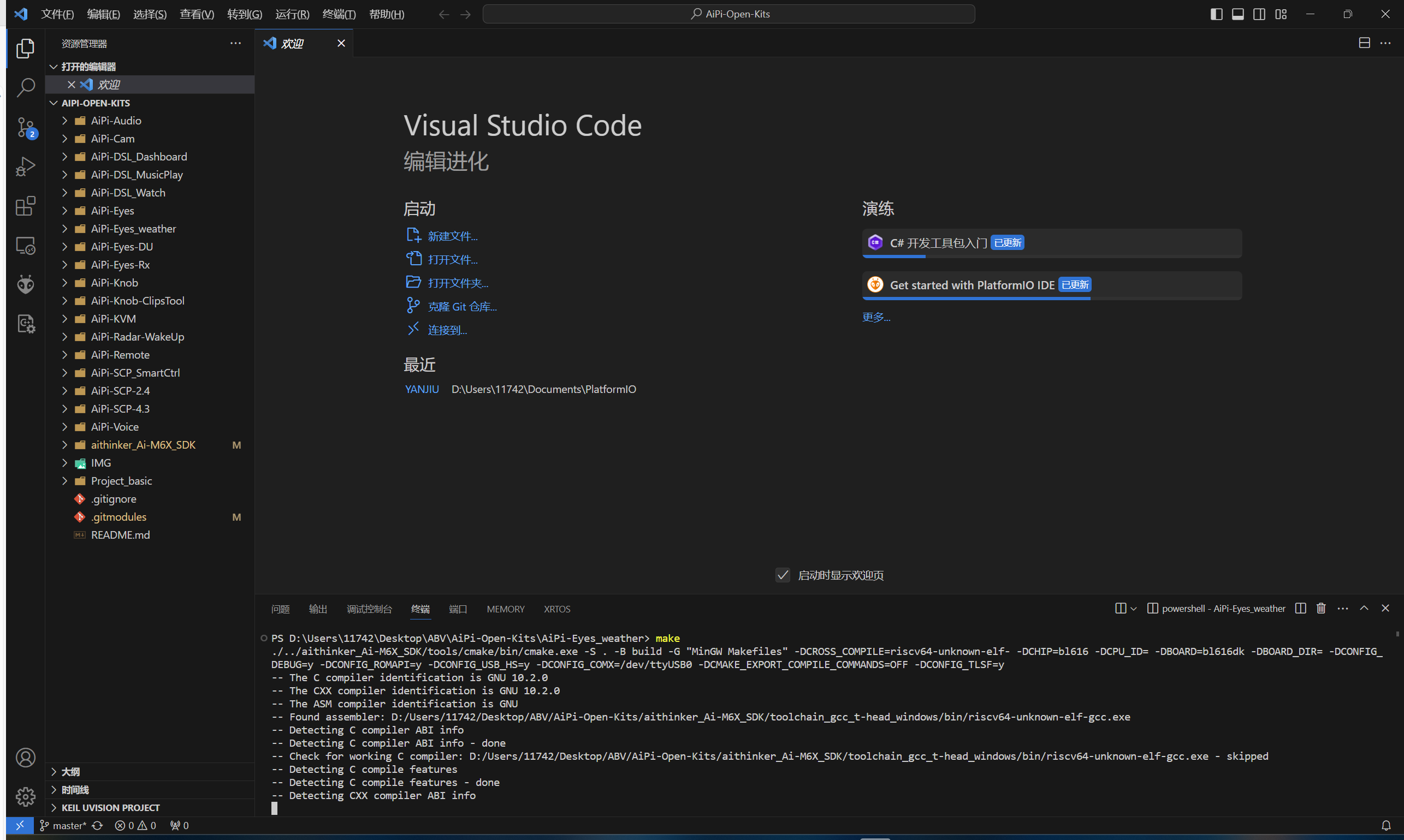The height and width of the screenshot is (840, 1404).
Task: Close the 欢迎 editor tab
Action: 341,43
